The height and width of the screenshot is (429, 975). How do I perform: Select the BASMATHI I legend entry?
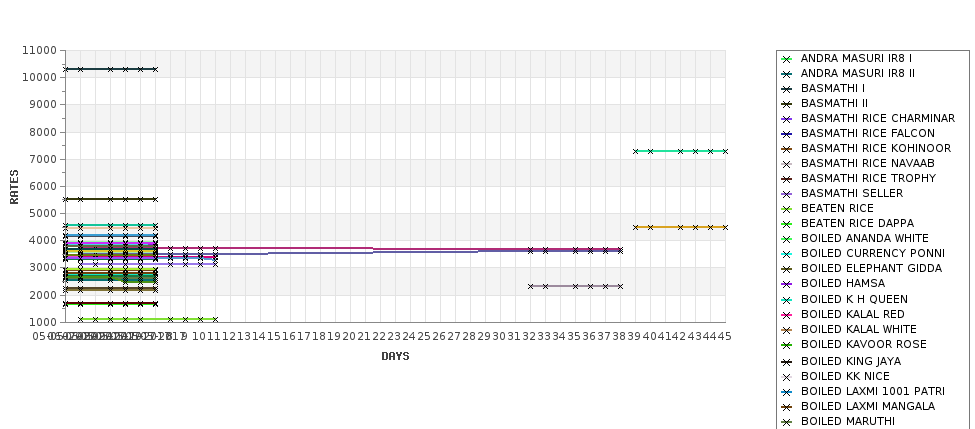(833, 88)
